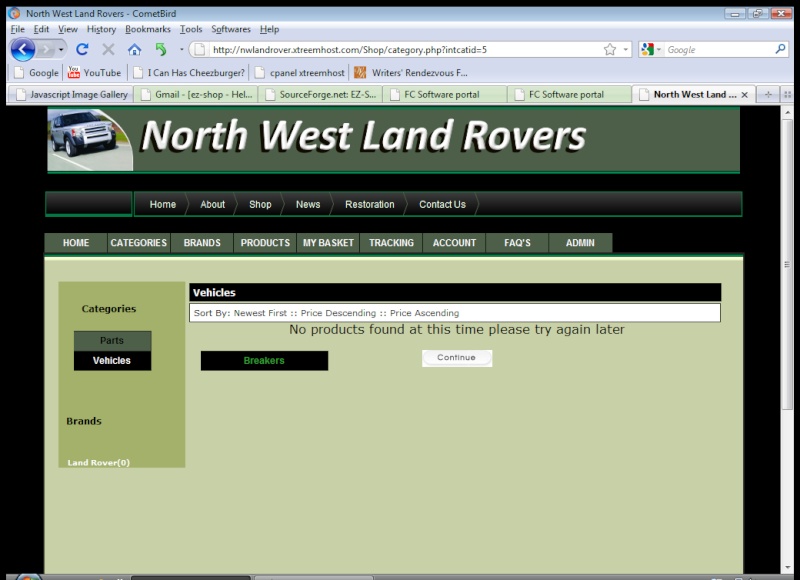The width and height of the screenshot is (800, 580).
Task: Select the ACCOUNT shop tab
Action: (x=454, y=243)
